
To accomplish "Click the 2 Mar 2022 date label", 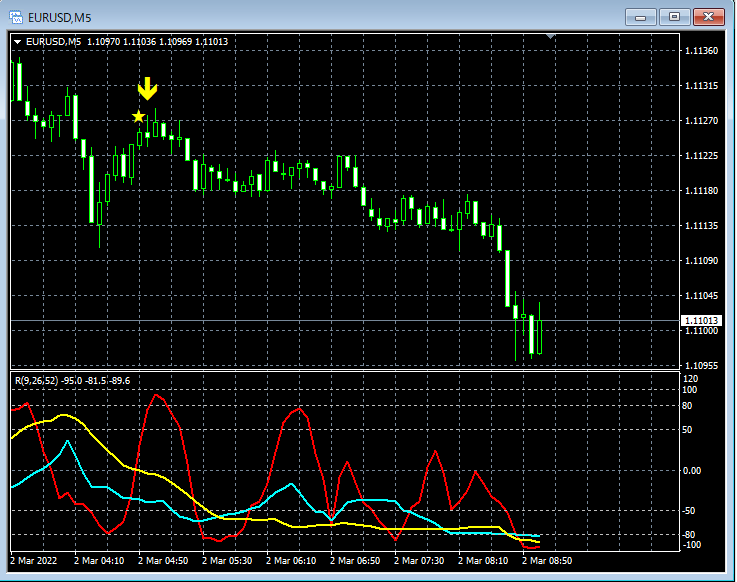I will coord(34,561).
